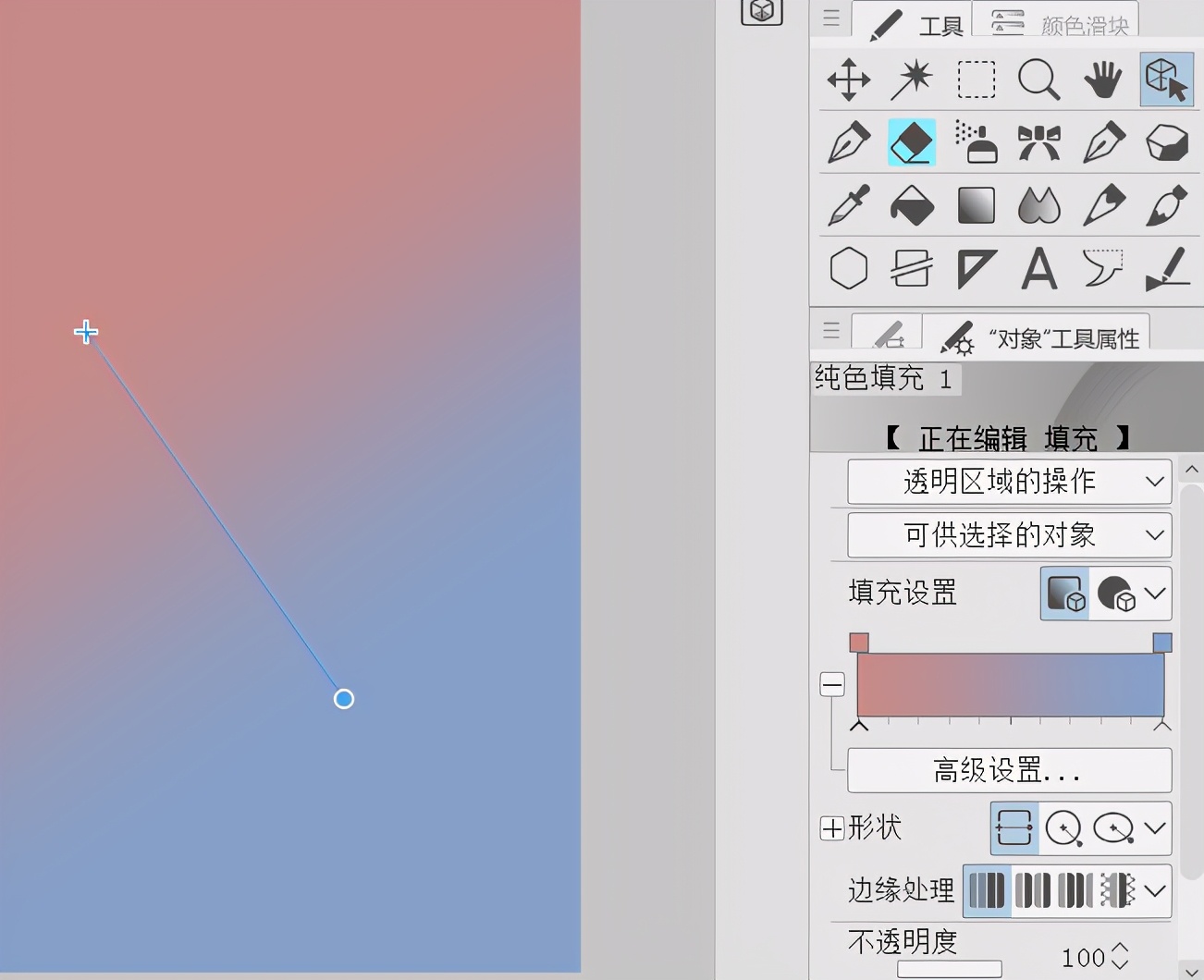Pick the fourth zigzag 边缘处理 option
Image resolution: width=1204 pixels, height=980 pixels.
pos(1118,890)
